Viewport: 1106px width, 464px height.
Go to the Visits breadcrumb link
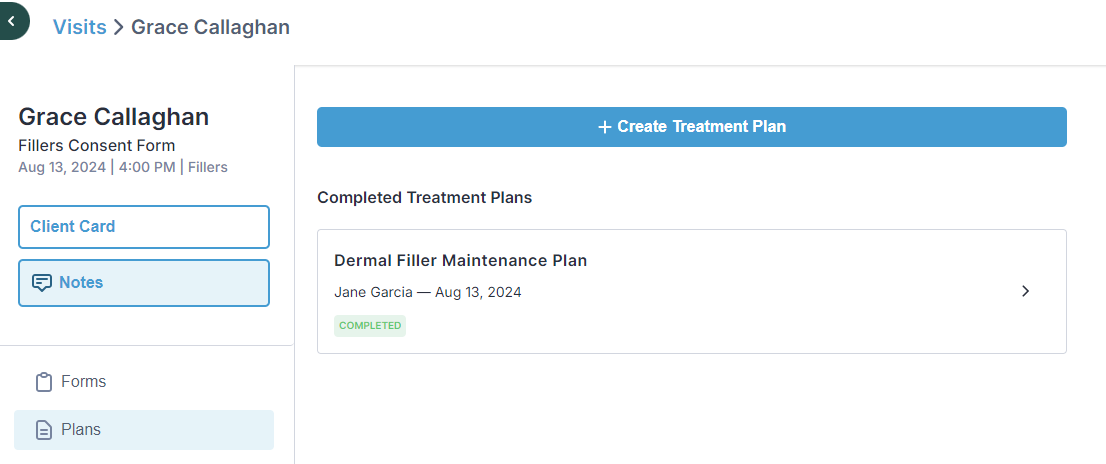pyautogui.click(x=80, y=28)
